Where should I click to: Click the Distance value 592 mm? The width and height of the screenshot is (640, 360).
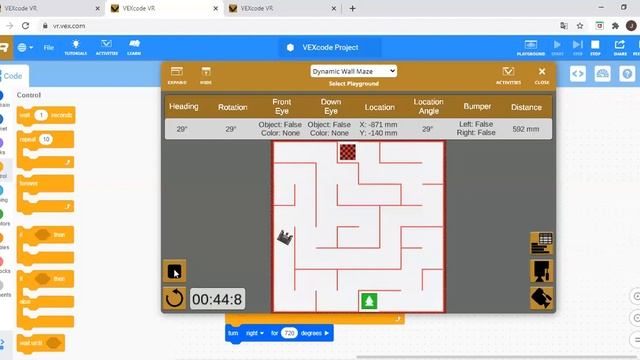[x=526, y=129]
